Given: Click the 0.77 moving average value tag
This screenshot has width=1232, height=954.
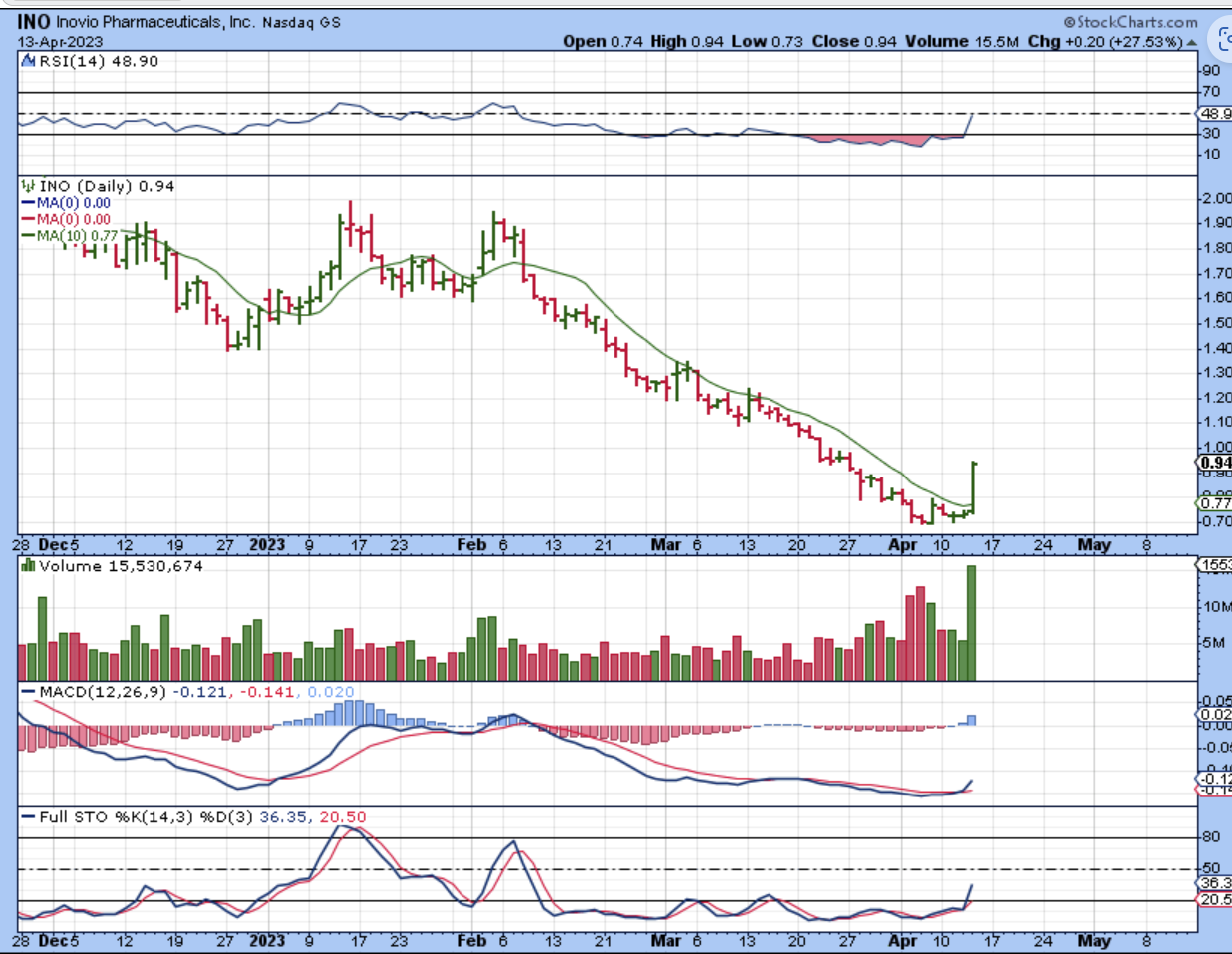Looking at the screenshot, I should 1214,503.
